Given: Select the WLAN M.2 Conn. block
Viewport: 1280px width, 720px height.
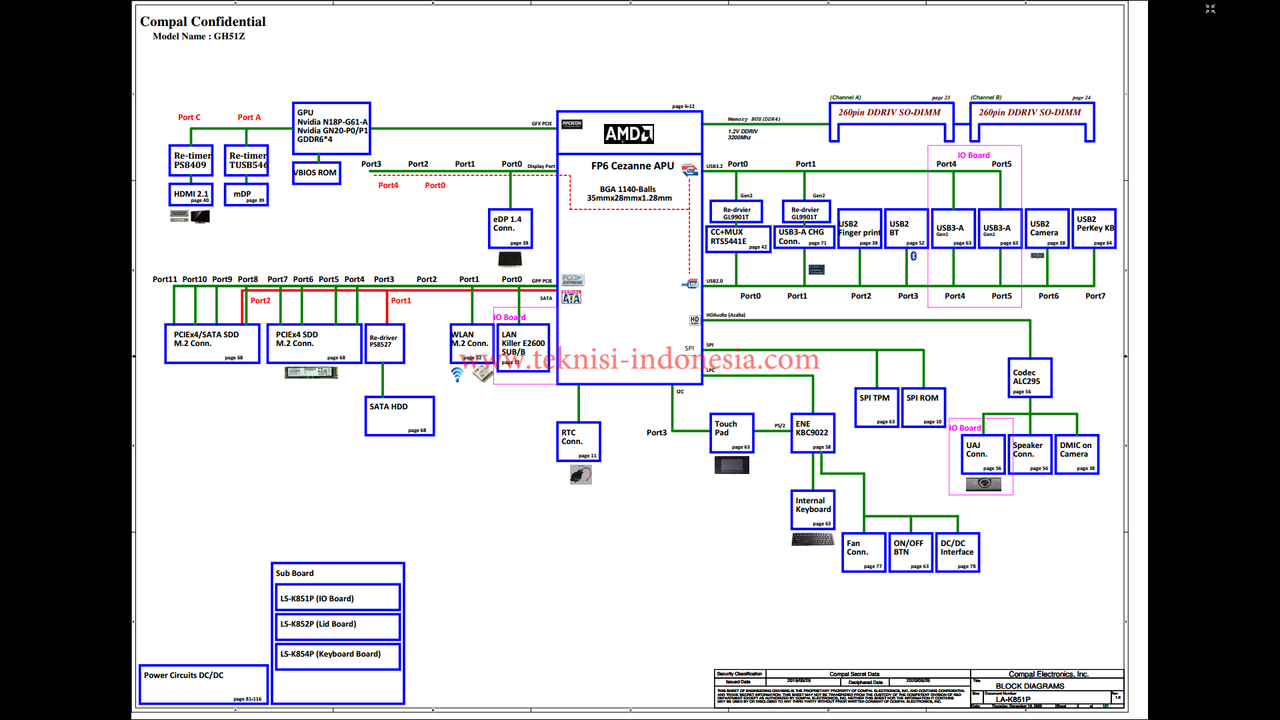Looking at the screenshot, I should point(471,343).
